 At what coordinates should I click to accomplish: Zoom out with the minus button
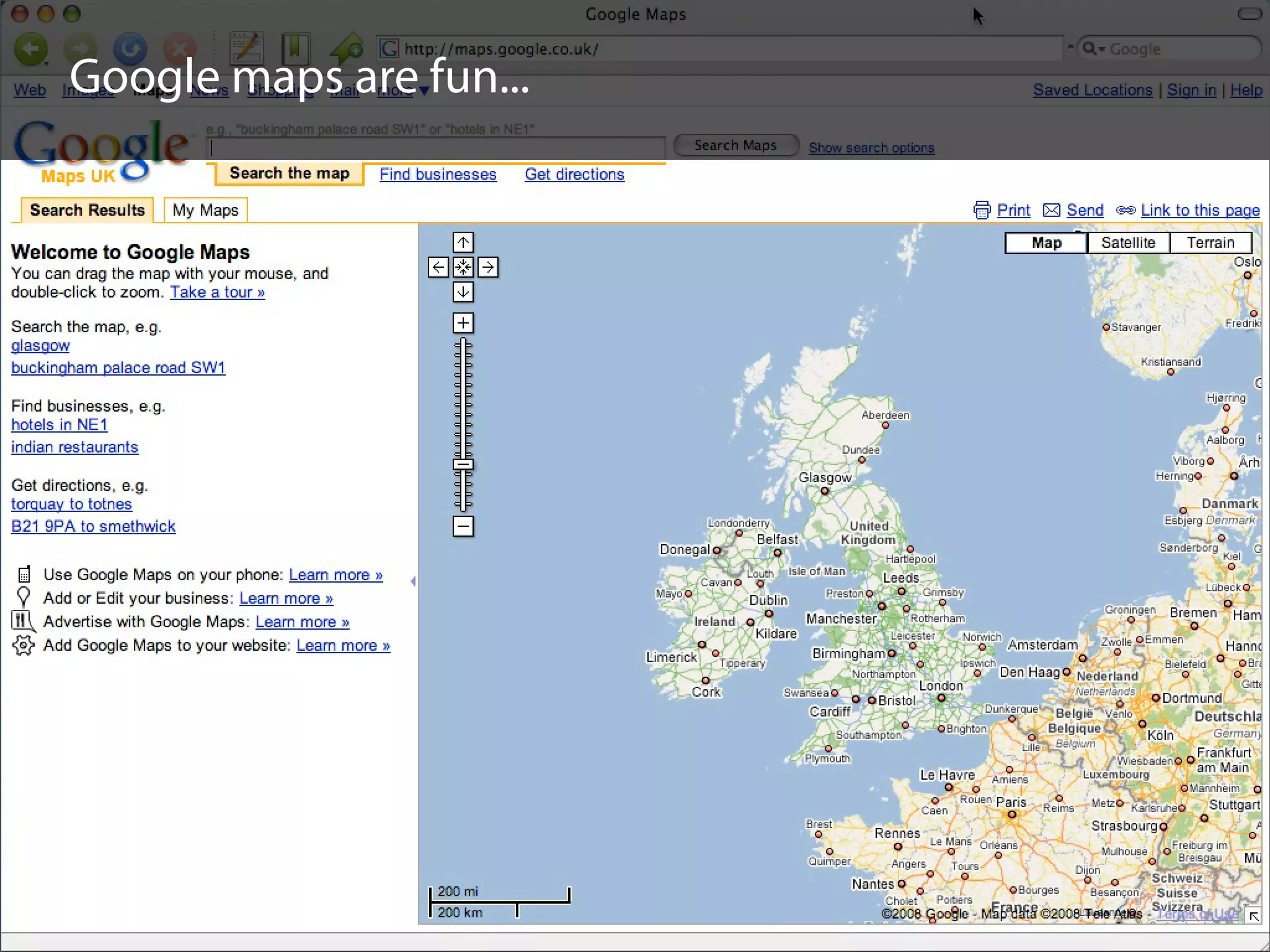(463, 526)
